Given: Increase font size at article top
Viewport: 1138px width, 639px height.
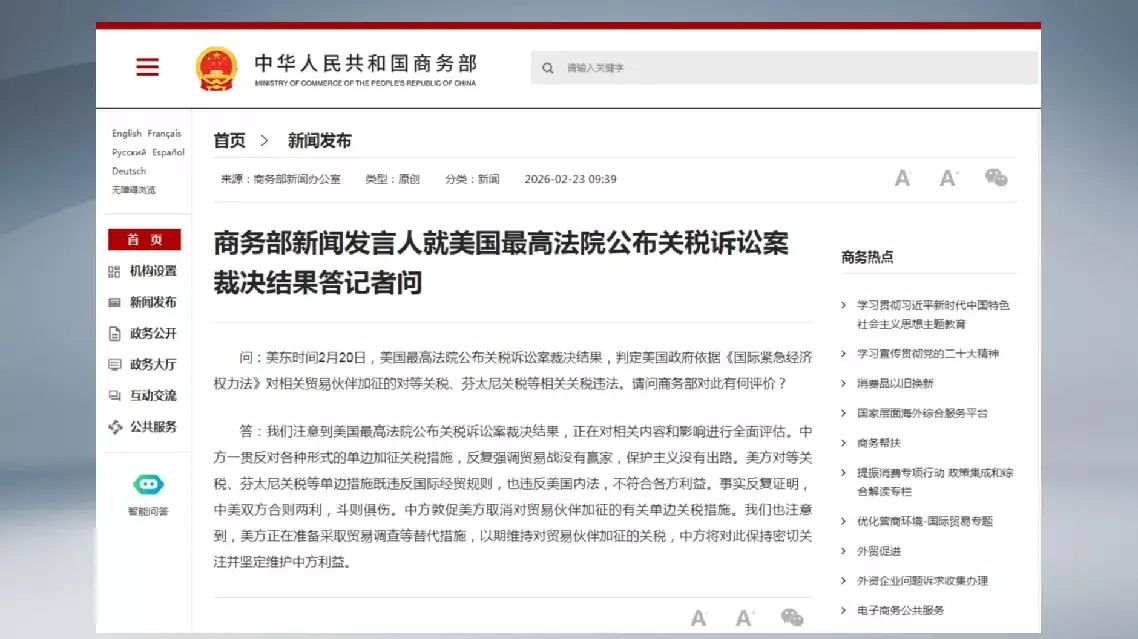Looking at the screenshot, I should (948, 179).
